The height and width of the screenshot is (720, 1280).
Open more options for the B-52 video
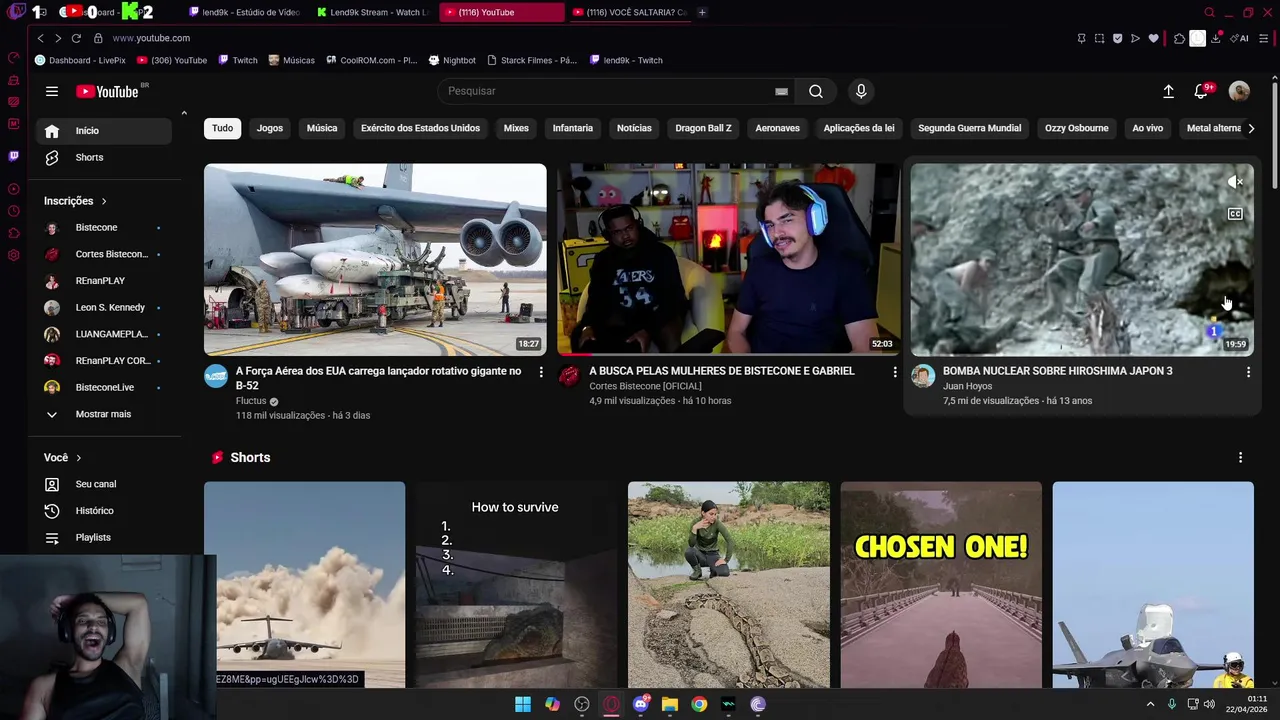[541, 372]
